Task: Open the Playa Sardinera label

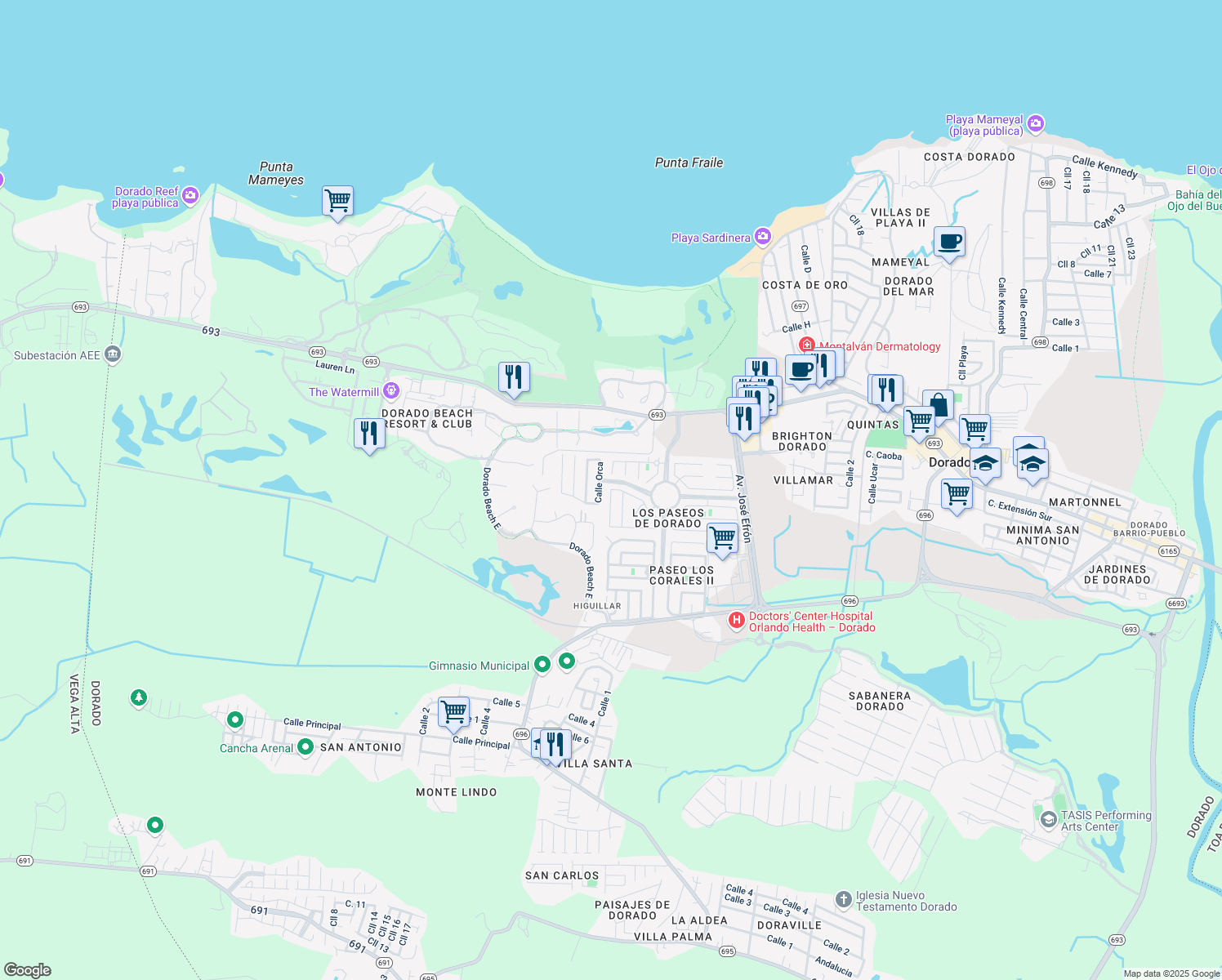Action: pyautogui.click(x=711, y=238)
